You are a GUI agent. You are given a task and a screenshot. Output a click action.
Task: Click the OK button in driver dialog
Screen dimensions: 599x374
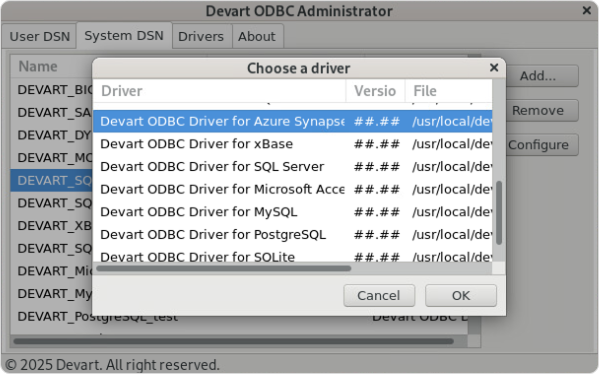(461, 295)
